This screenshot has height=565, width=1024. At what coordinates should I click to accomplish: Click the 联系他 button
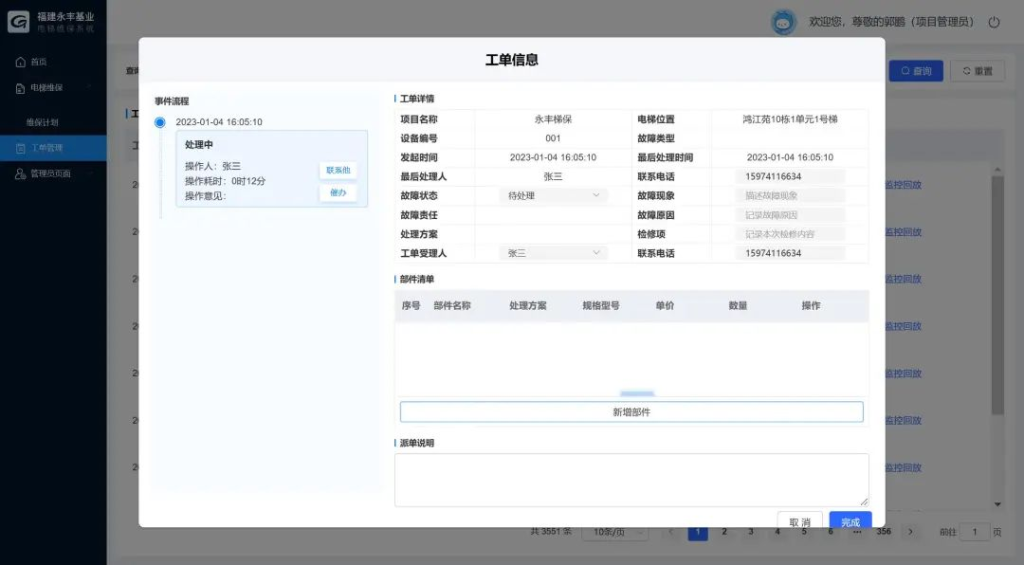point(338,171)
